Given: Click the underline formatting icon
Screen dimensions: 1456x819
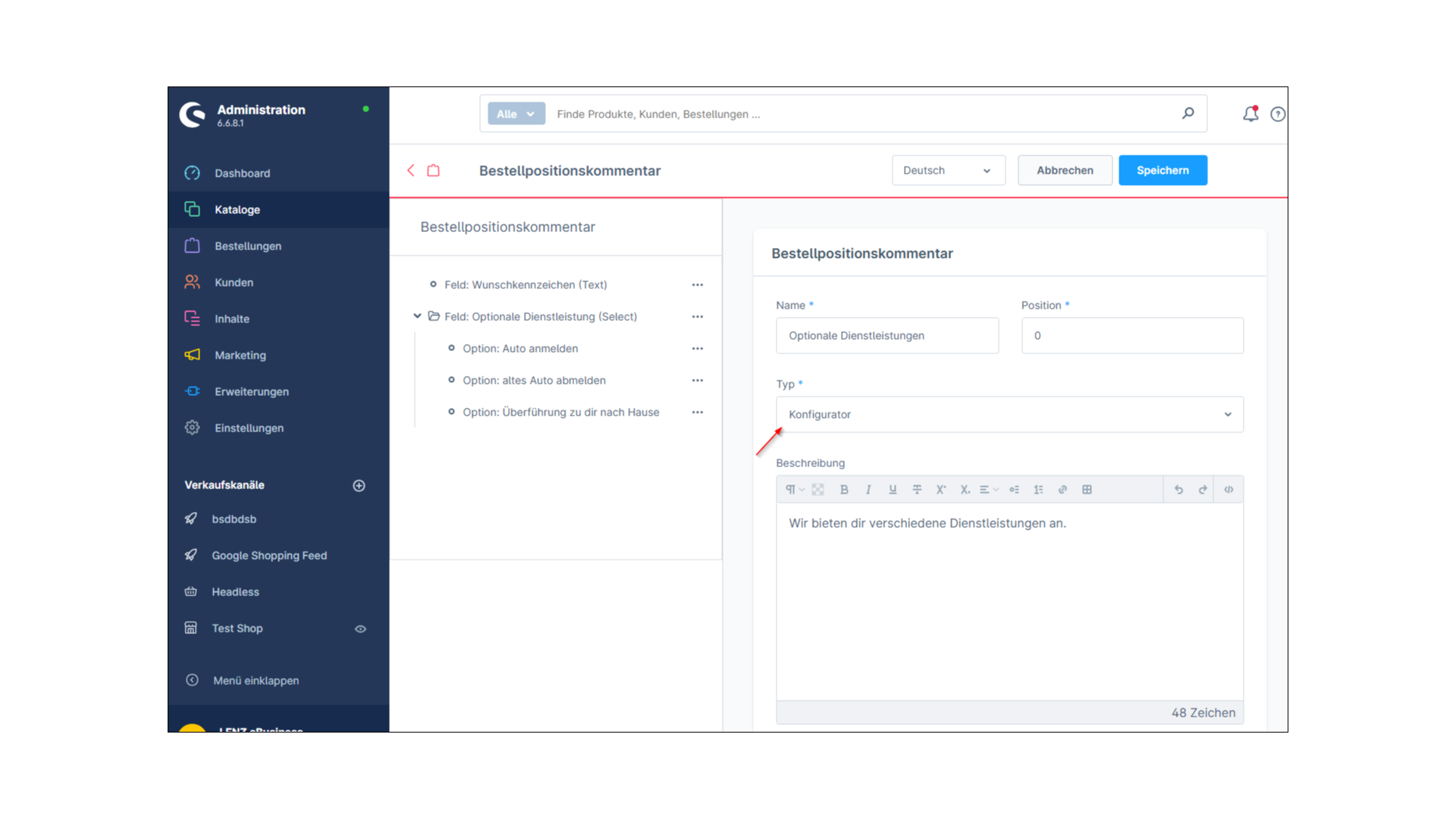Looking at the screenshot, I should coord(892,489).
